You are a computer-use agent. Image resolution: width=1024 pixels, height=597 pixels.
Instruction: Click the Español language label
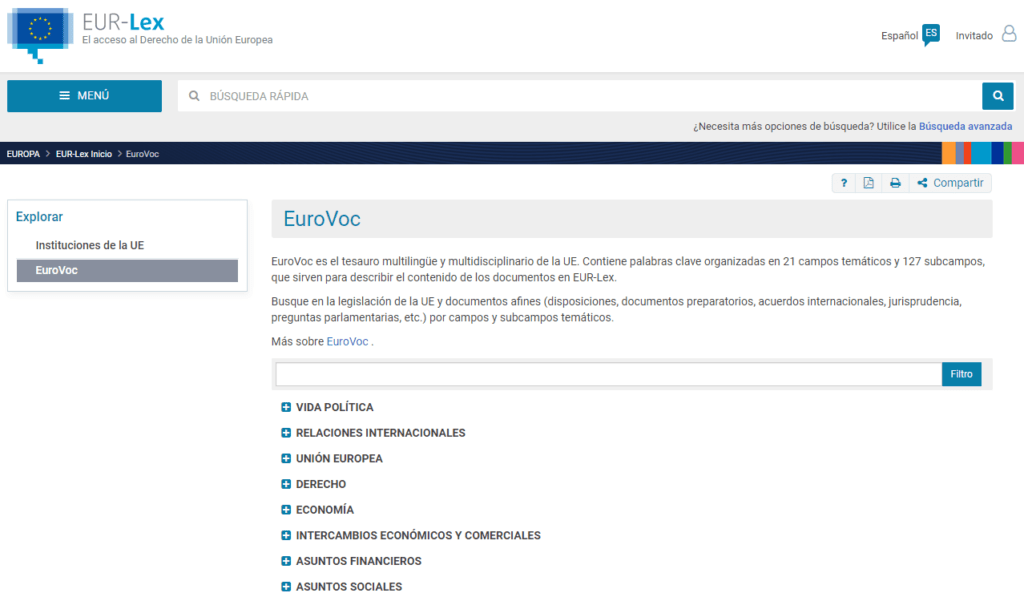coord(899,36)
